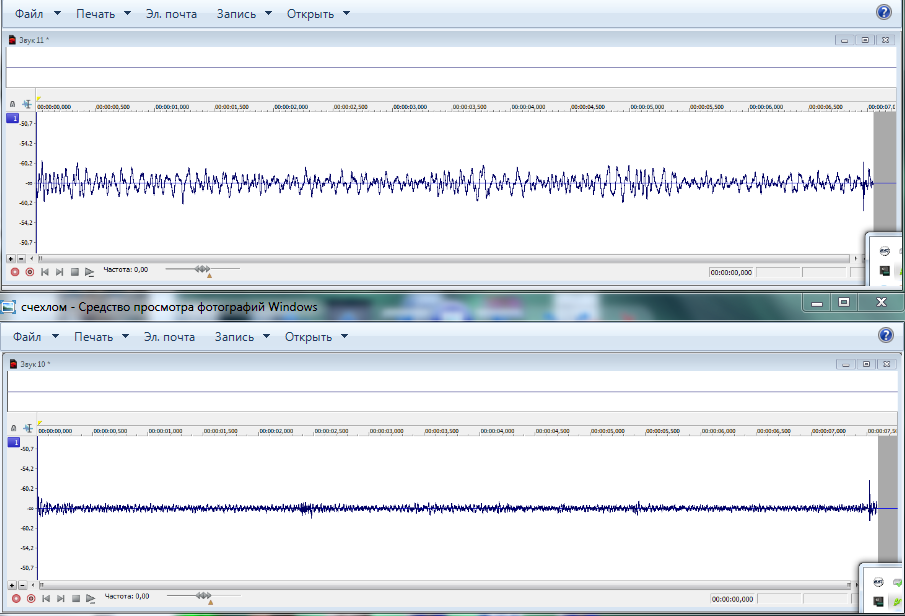Click scroll-right arrow in Звук 11 scrollbar
905x616 pixels.
click(x=855, y=259)
